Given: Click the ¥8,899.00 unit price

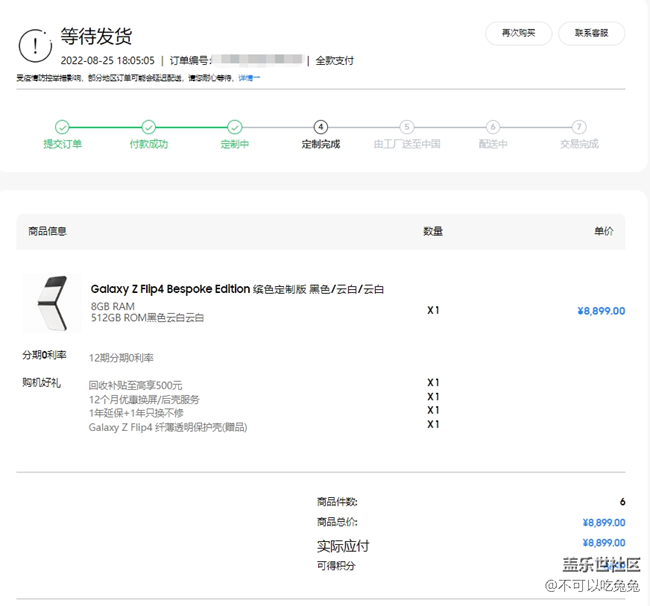Looking at the screenshot, I should 600,311.
